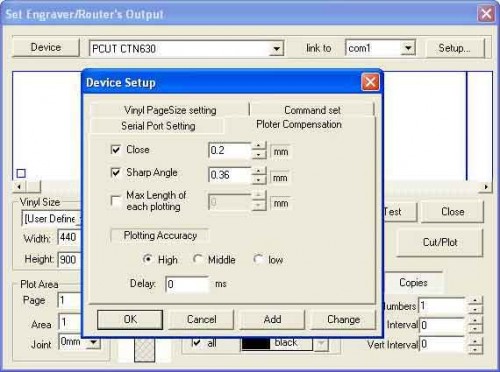Enable Max Length of each plotting
The width and height of the screenshot is (500, 372).
(115, 201)
